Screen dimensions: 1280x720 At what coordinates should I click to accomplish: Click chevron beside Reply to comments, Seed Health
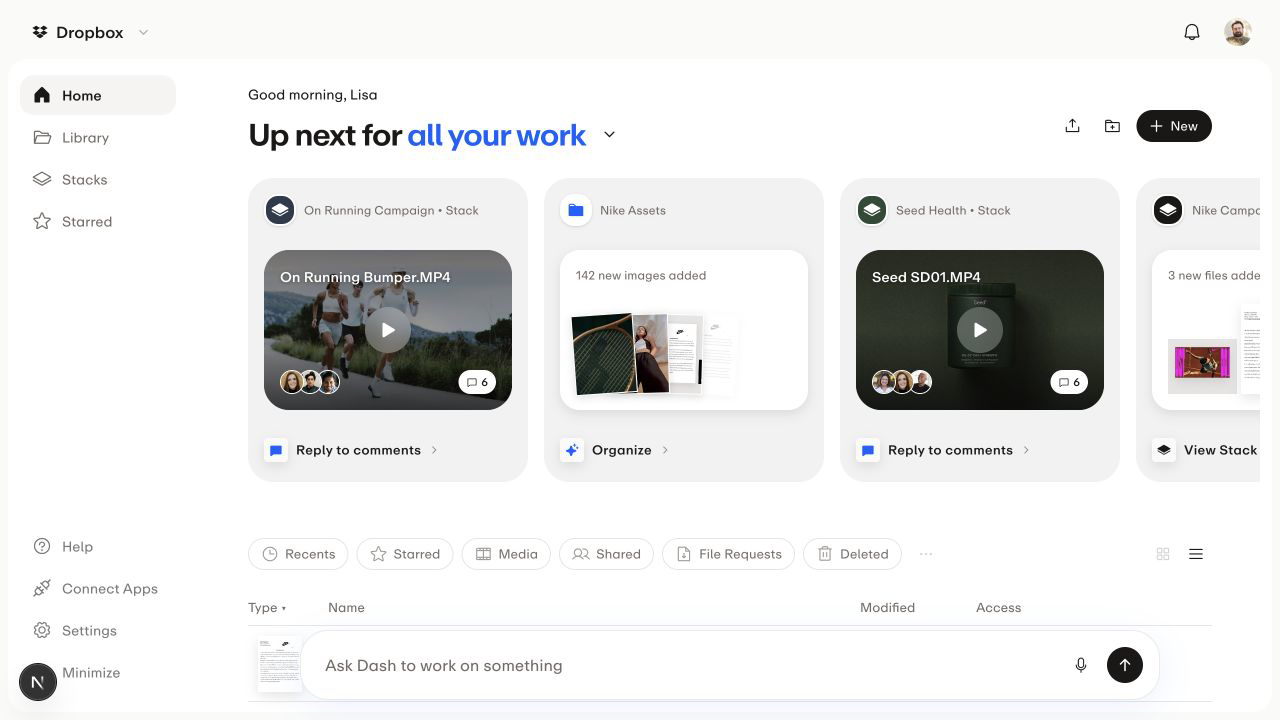pyautogui.click(x=1026, y=450)
